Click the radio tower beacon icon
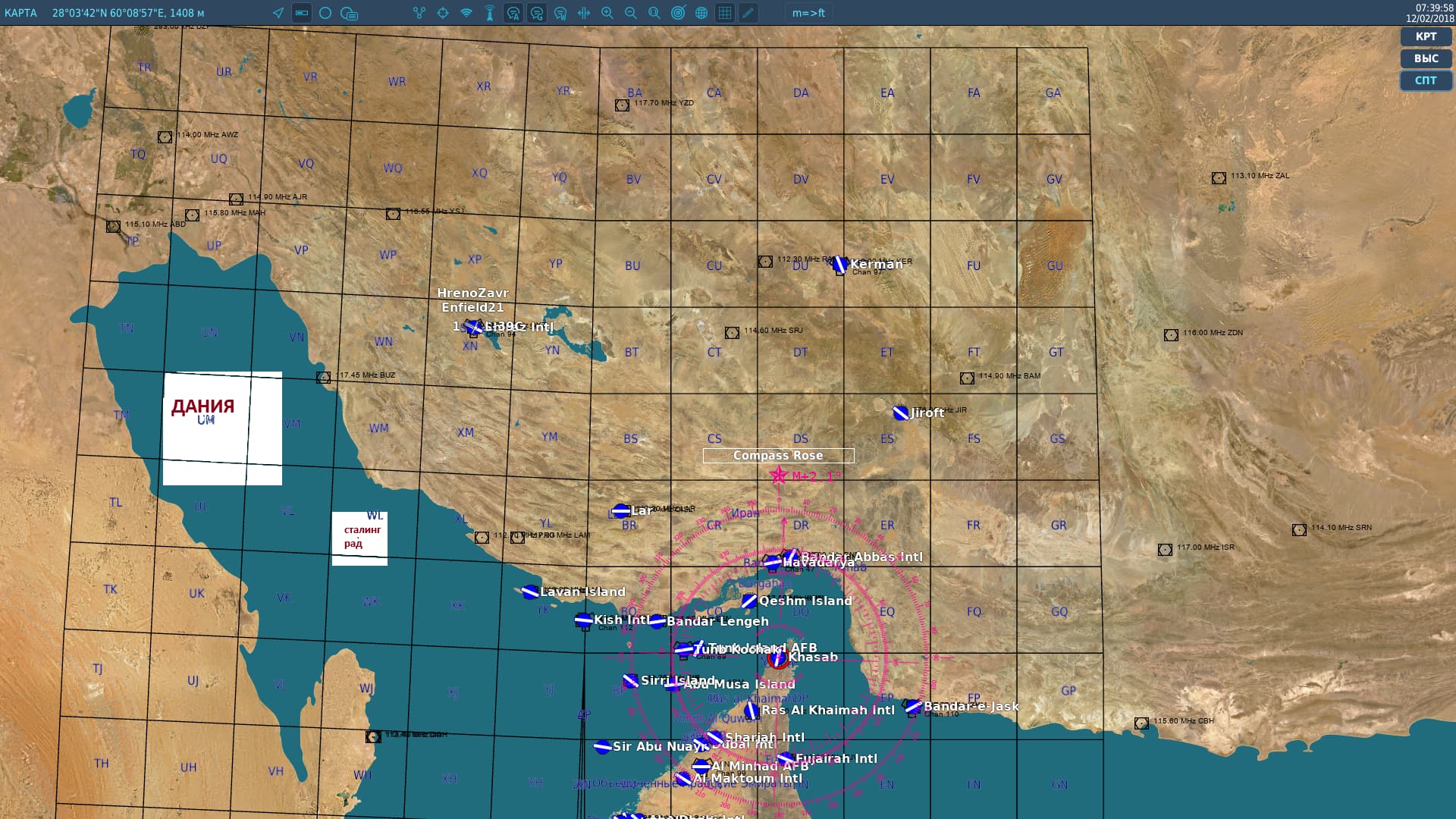This screenshot has height=819, width=1456. click(490, 13)
